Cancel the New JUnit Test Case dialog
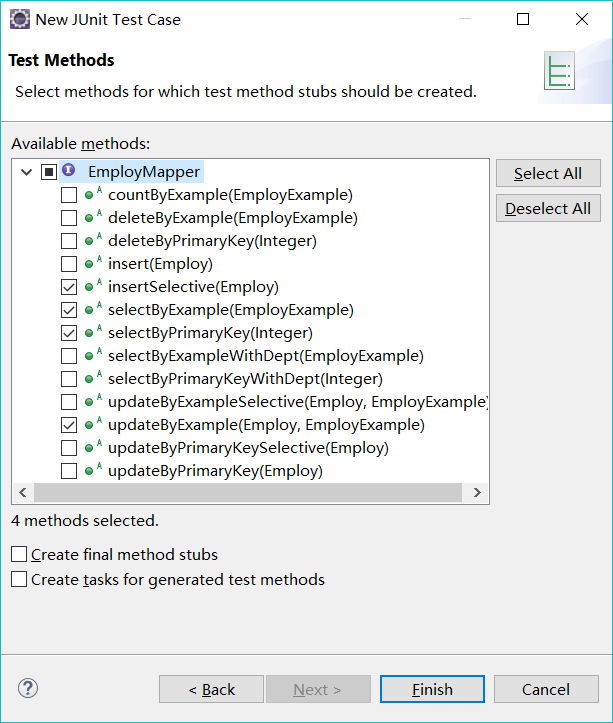Image resolution: width=613 pixels, height=723 pixels. 546,689
